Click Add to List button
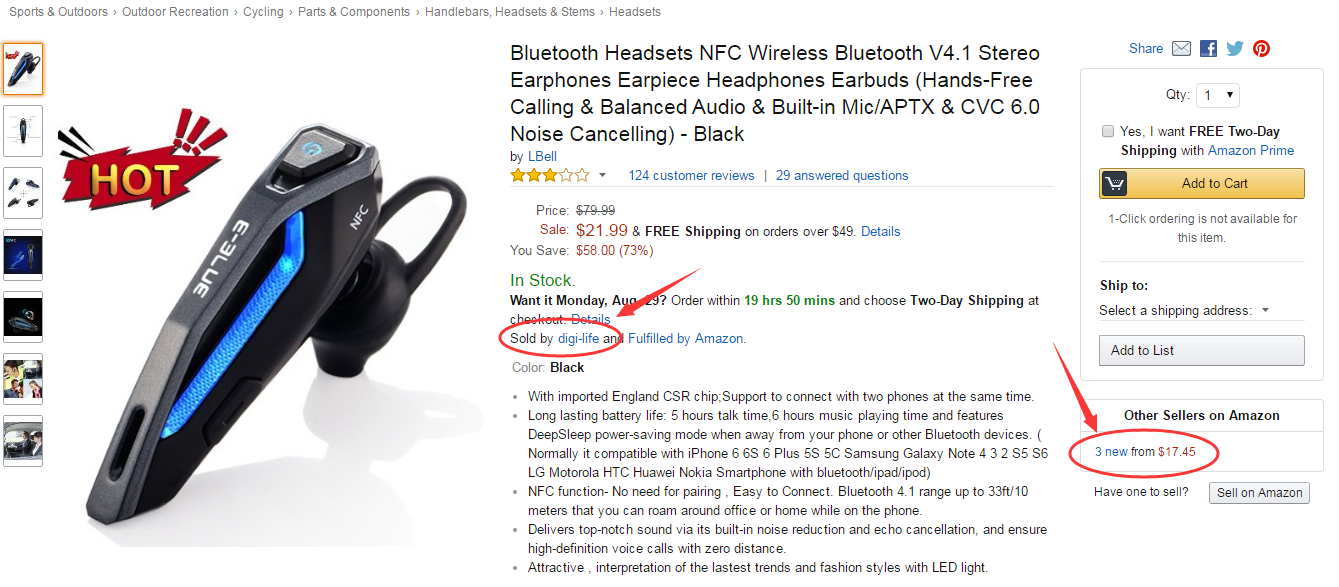Screen dimensions: 1339x587 1201,350
